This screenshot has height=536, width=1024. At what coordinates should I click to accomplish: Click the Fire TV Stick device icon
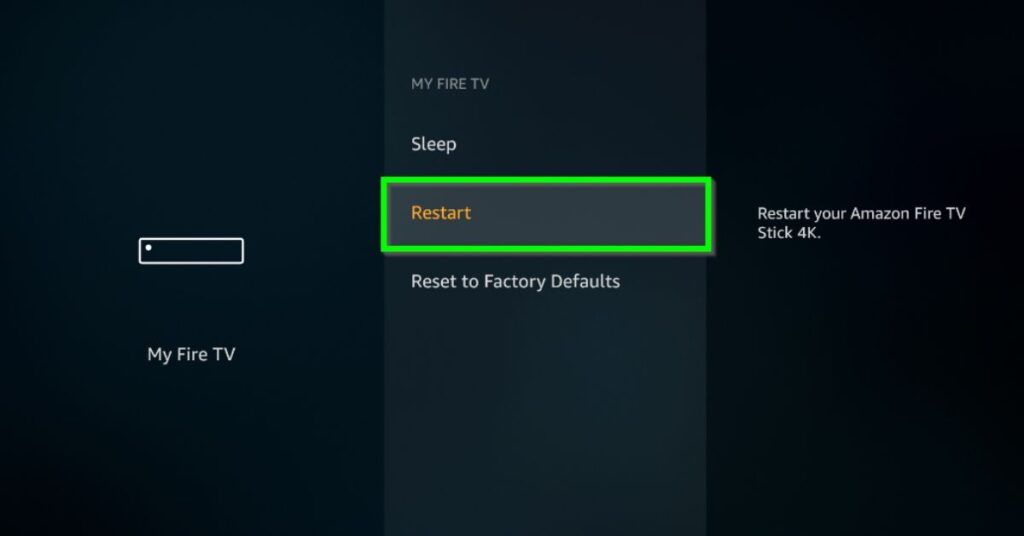[x=191, y=251]
